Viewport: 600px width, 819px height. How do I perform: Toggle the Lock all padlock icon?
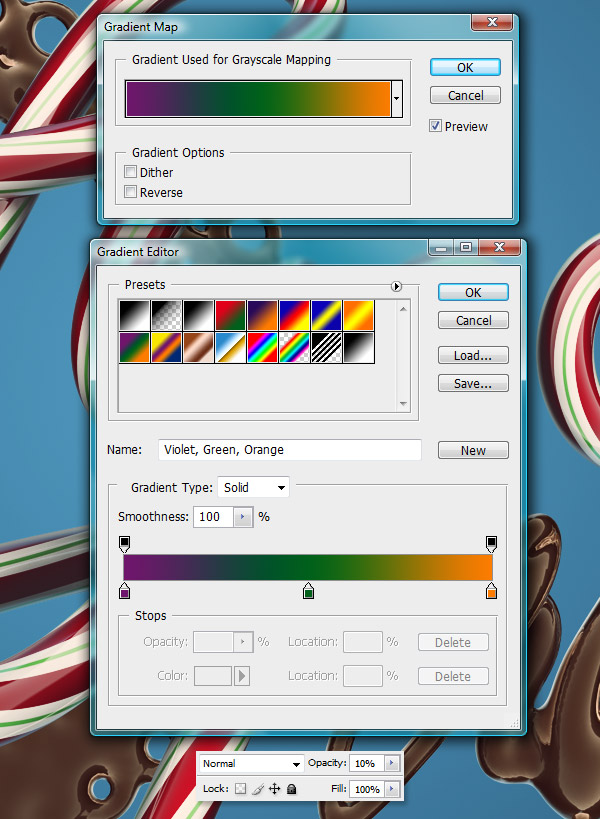pyautogui.click(x=291, y=789)
